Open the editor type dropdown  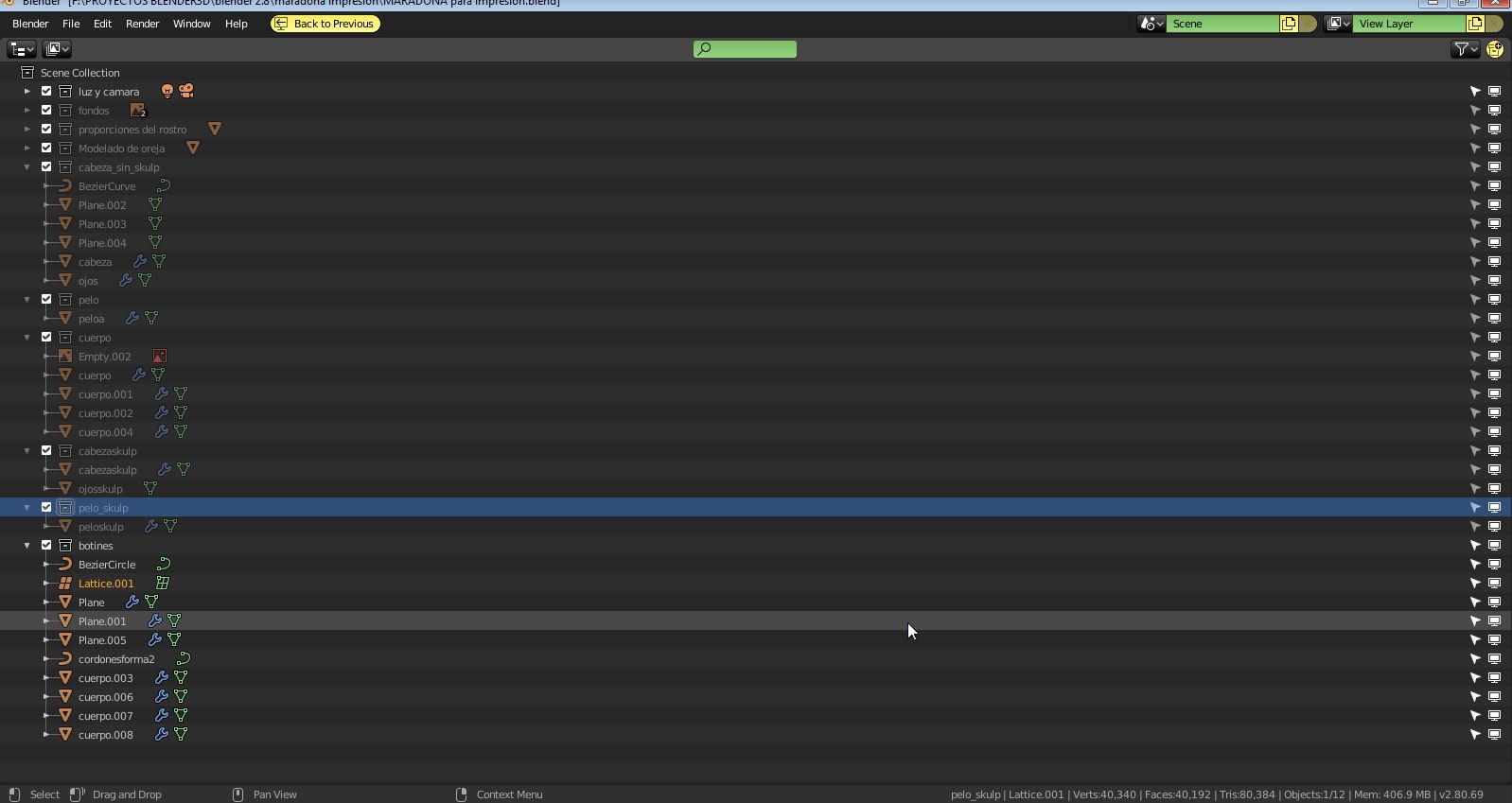[x=22, y=49]
